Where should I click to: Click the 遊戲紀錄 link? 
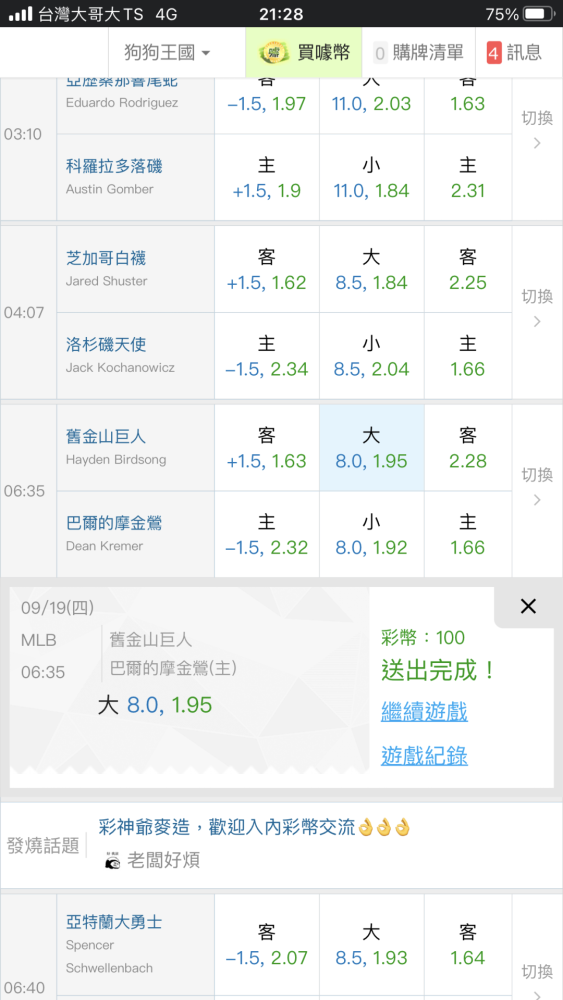[x=424, y=755]
